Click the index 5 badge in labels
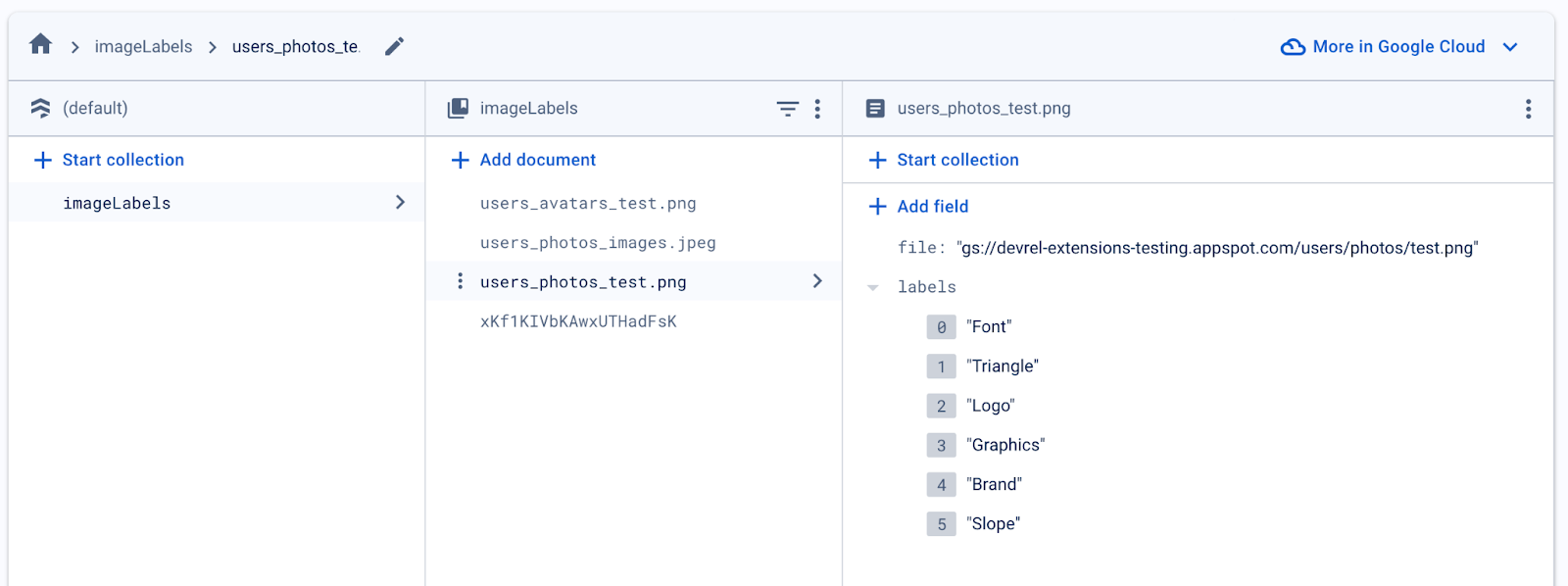 [x=941, y=524]
